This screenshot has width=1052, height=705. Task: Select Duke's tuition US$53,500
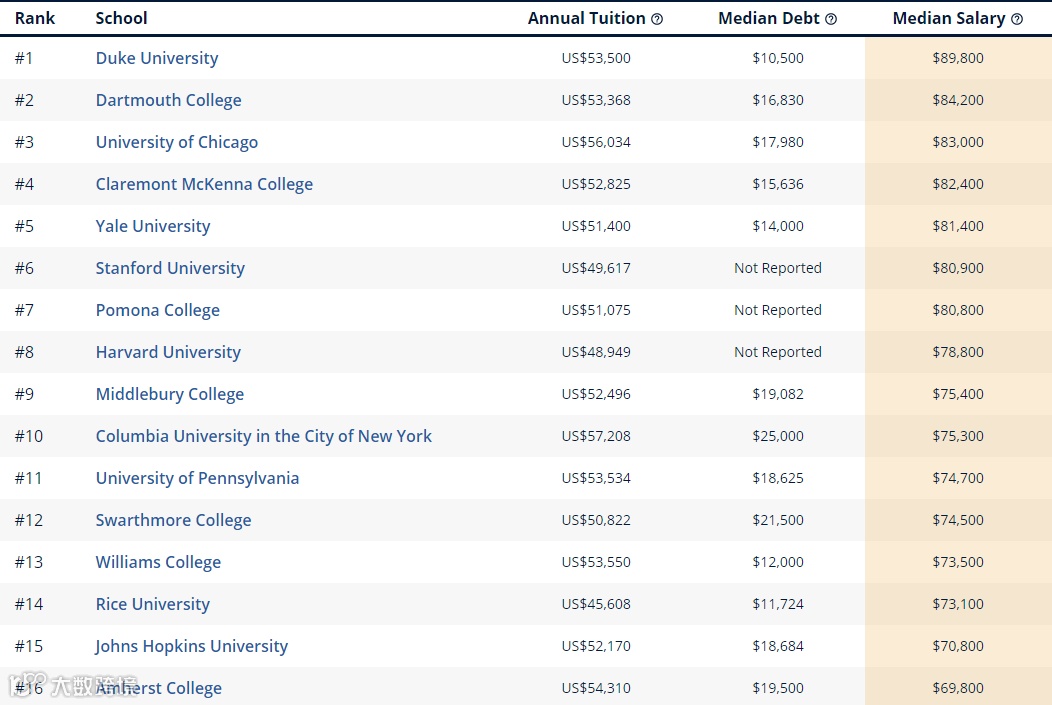point(596,58)
